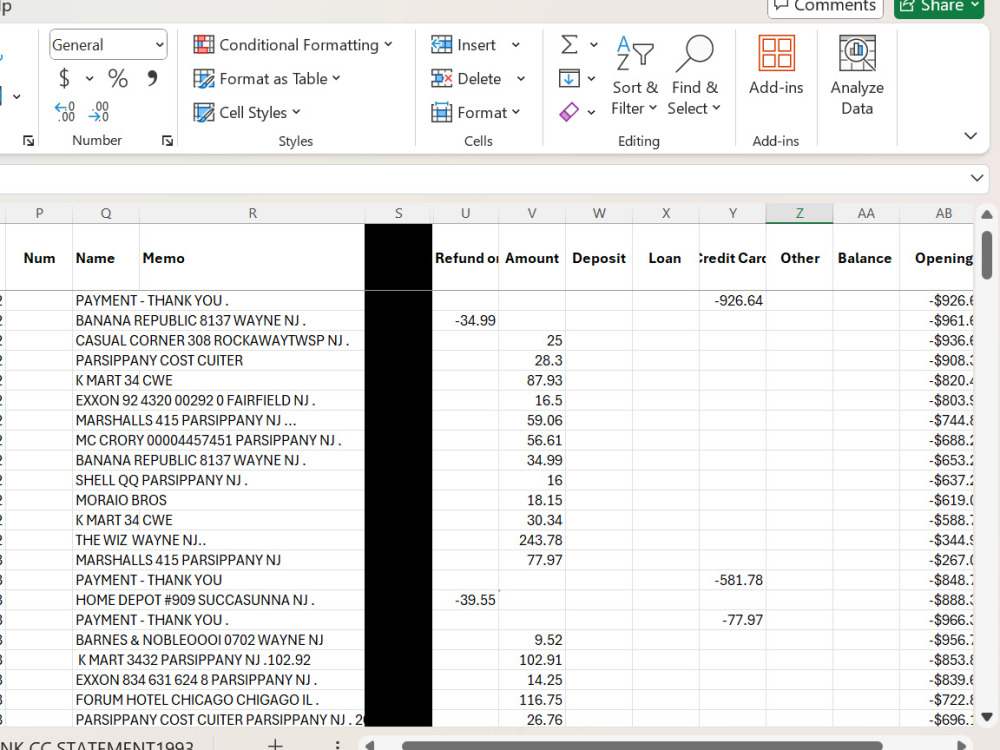Click the Clear eraser icon

pos(569,112)
